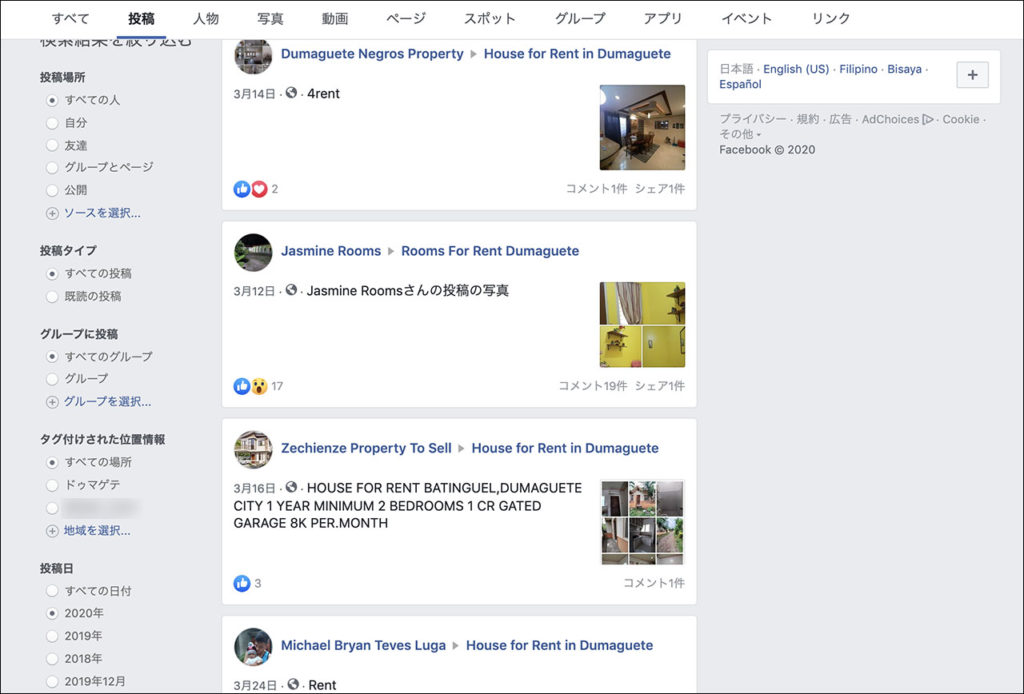1024x694 pixels.
Task: Open Zechienze Property To Sell link
Action: pos(366,449)
